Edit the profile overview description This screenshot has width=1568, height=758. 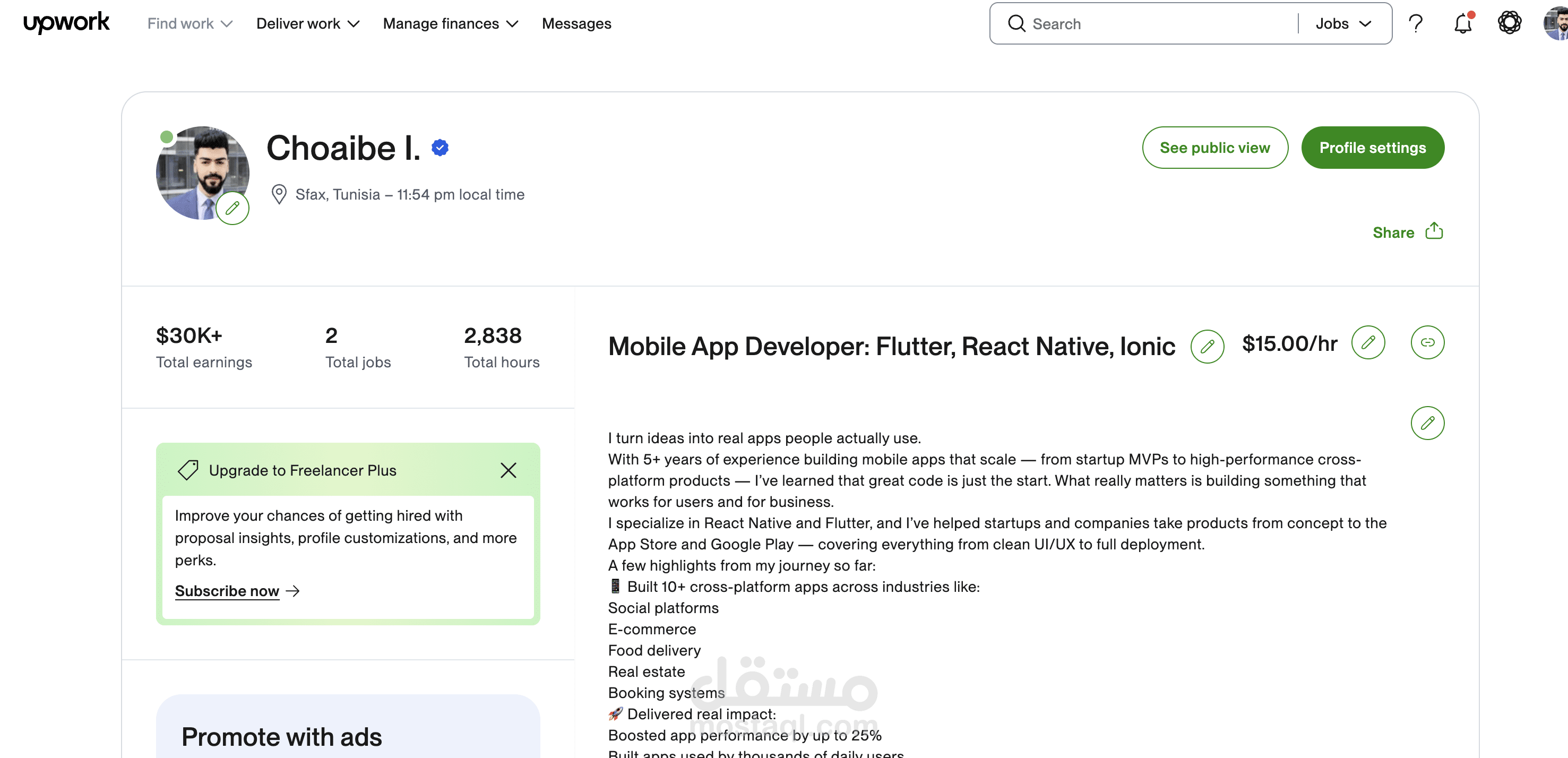1427,423
